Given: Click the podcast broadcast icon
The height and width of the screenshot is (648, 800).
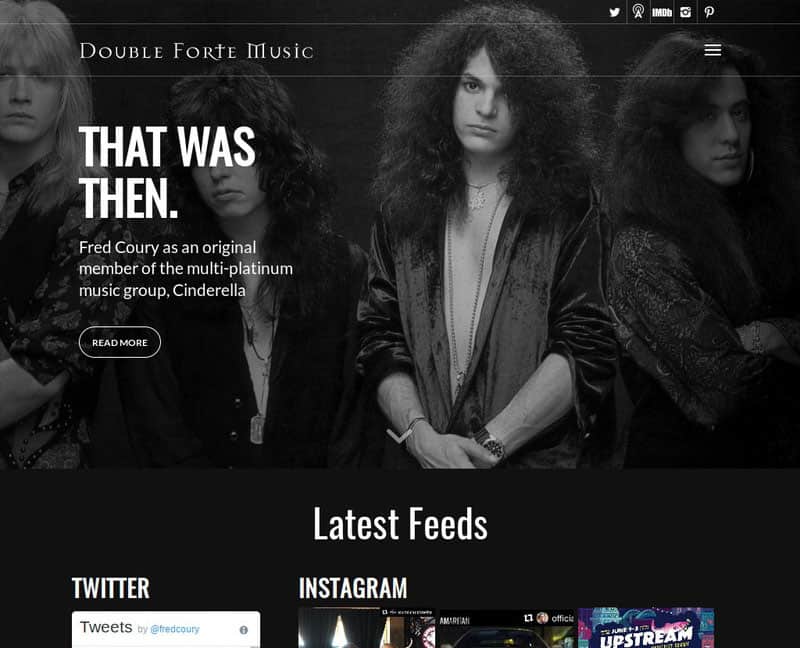Looking at the screenshot, I should [x=638, y=12].
